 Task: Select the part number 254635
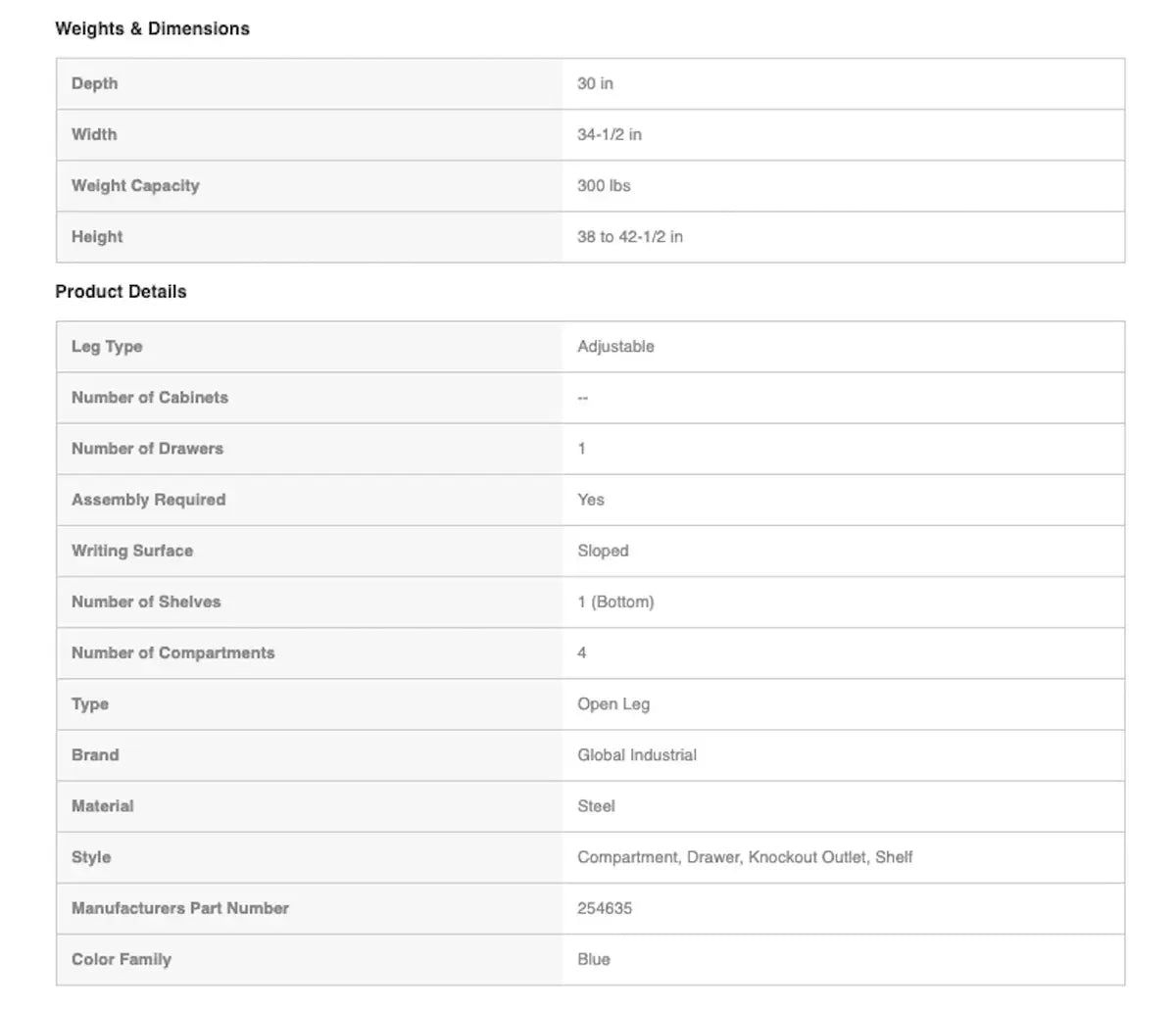pyautogui.click(x=605, y=908)
